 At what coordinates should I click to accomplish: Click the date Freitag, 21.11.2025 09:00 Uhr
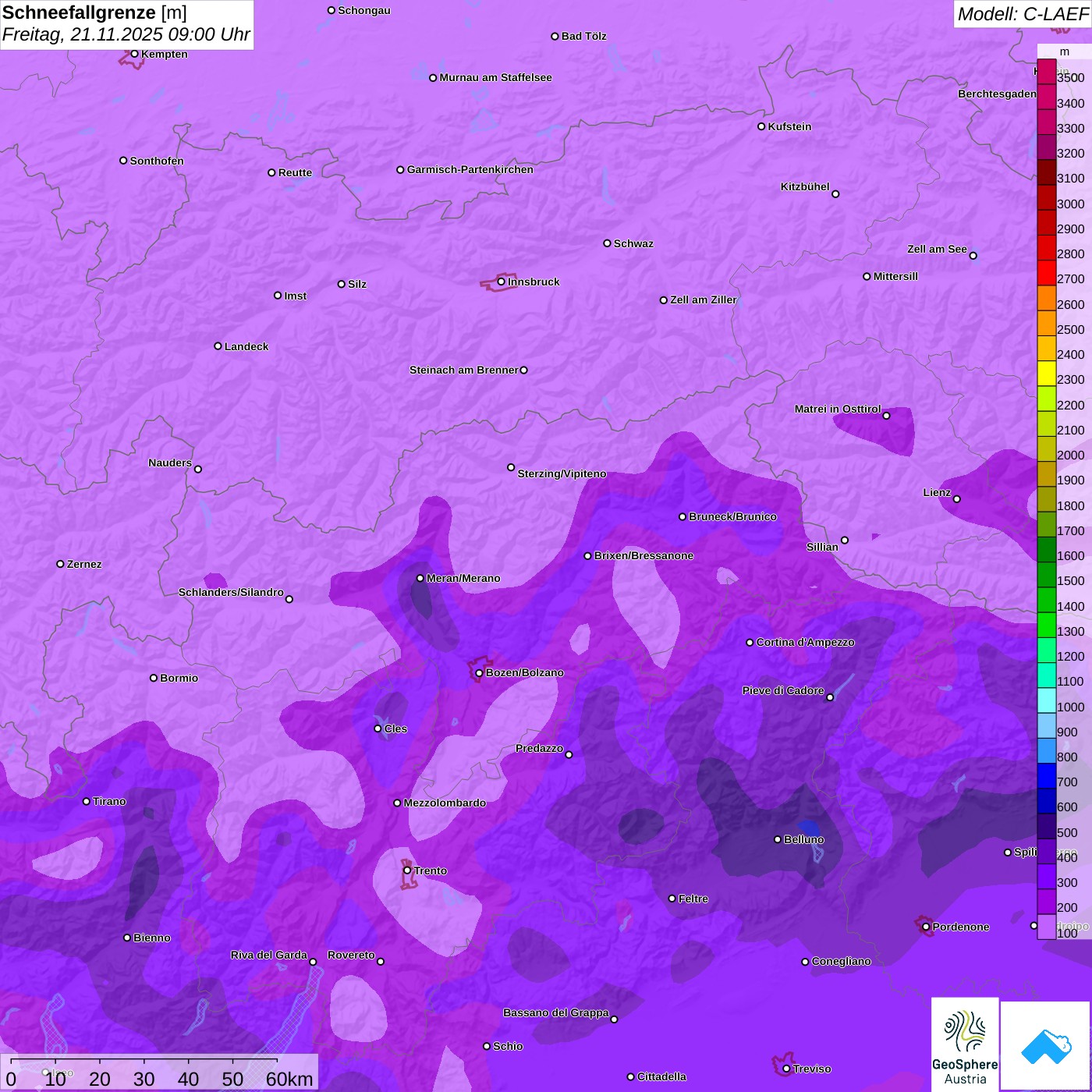(x=126, y=34)
